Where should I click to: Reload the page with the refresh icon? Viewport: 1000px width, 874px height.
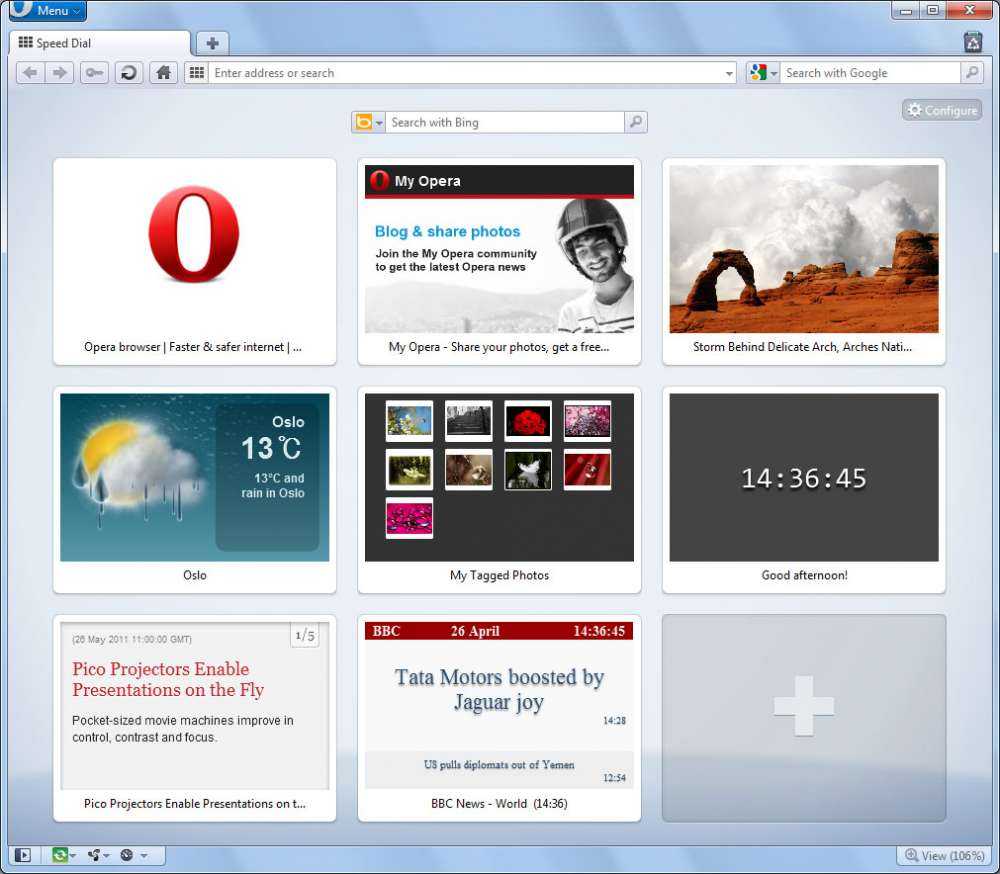coord(128,73)
